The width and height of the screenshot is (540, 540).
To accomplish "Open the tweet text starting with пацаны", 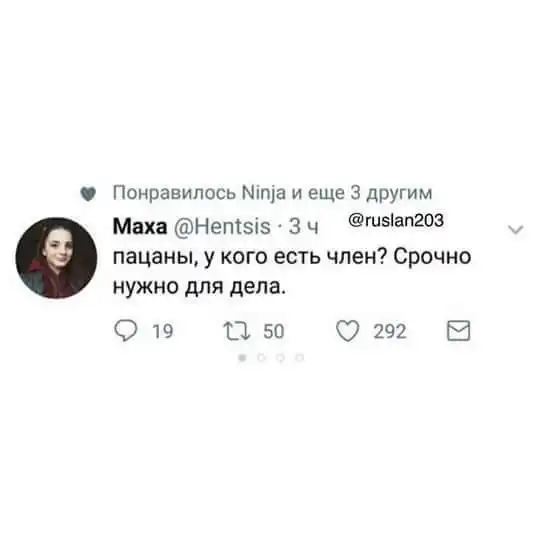I will pos(292,272).
